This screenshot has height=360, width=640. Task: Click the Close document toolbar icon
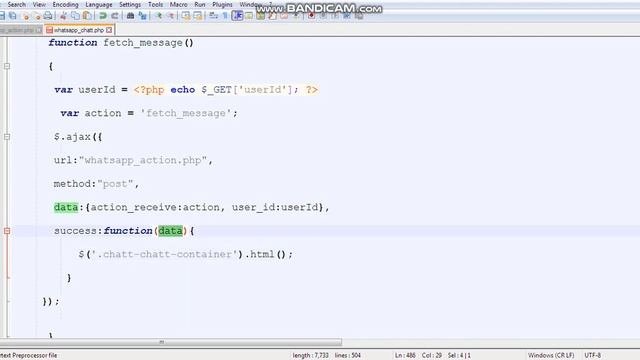coord(25,16)
